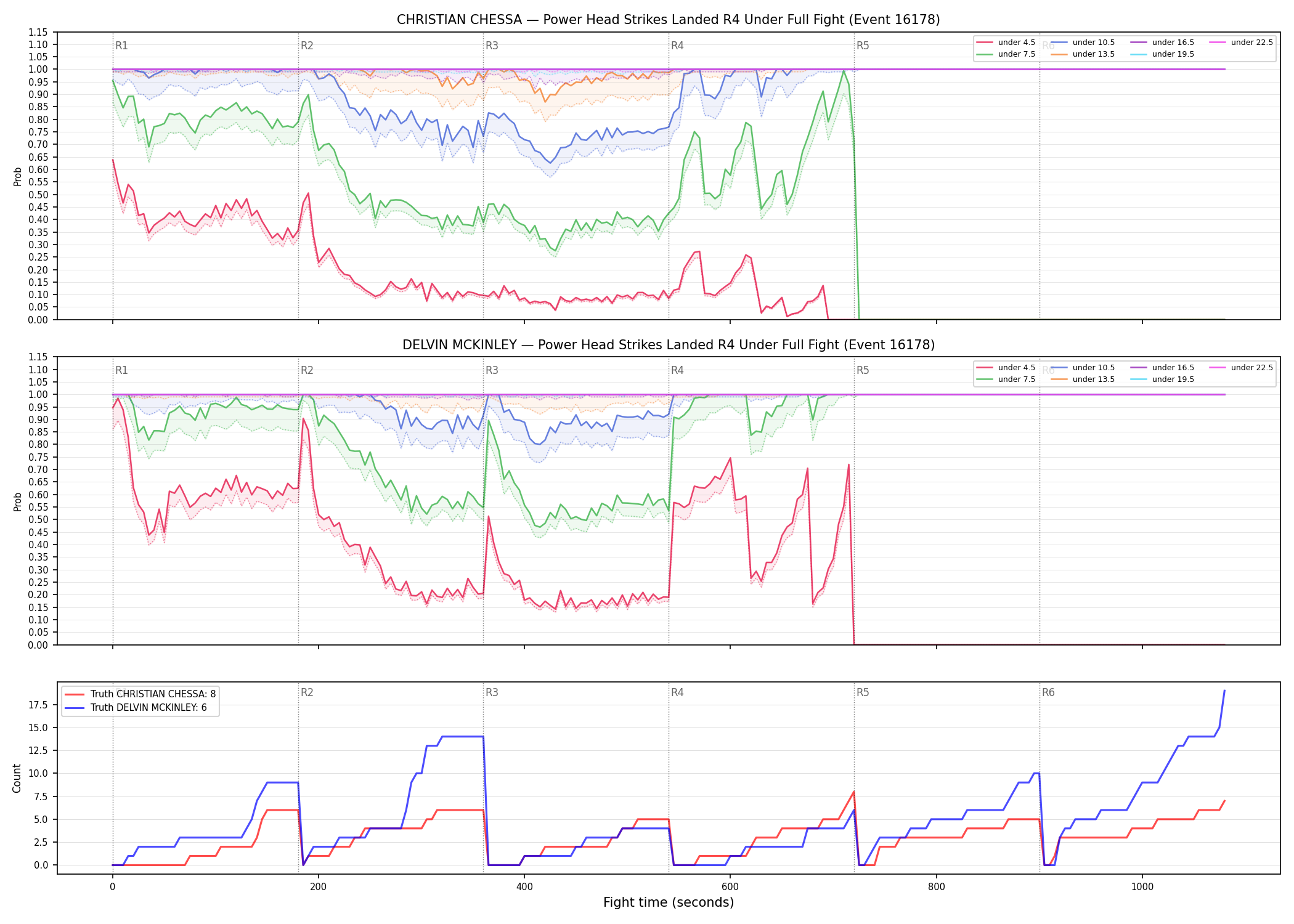Viewport: 1294px width, 924px height.
Task: Choose 'under 22.5' legend entry in Chessa chart
Action: coord(1242,43)
